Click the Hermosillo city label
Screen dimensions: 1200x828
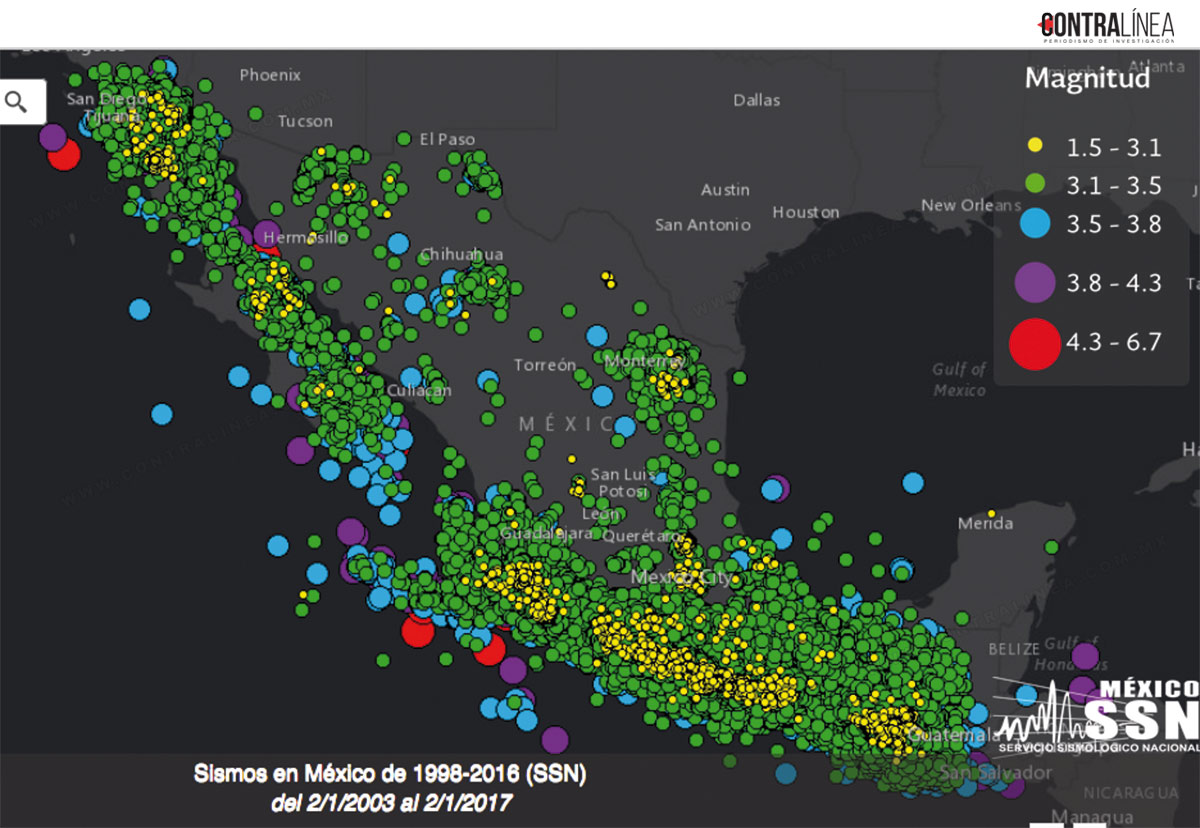(x=305, y=238)
